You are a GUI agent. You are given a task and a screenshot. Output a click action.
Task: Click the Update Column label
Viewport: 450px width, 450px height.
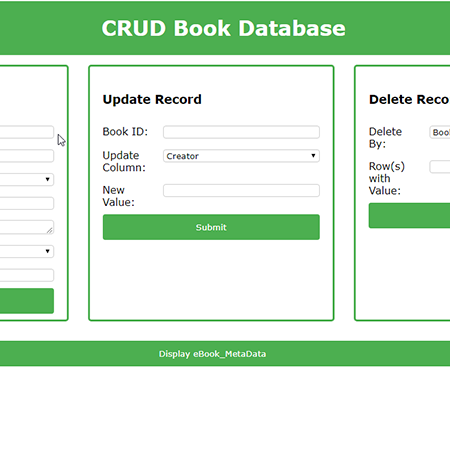(x=124, y=161)
